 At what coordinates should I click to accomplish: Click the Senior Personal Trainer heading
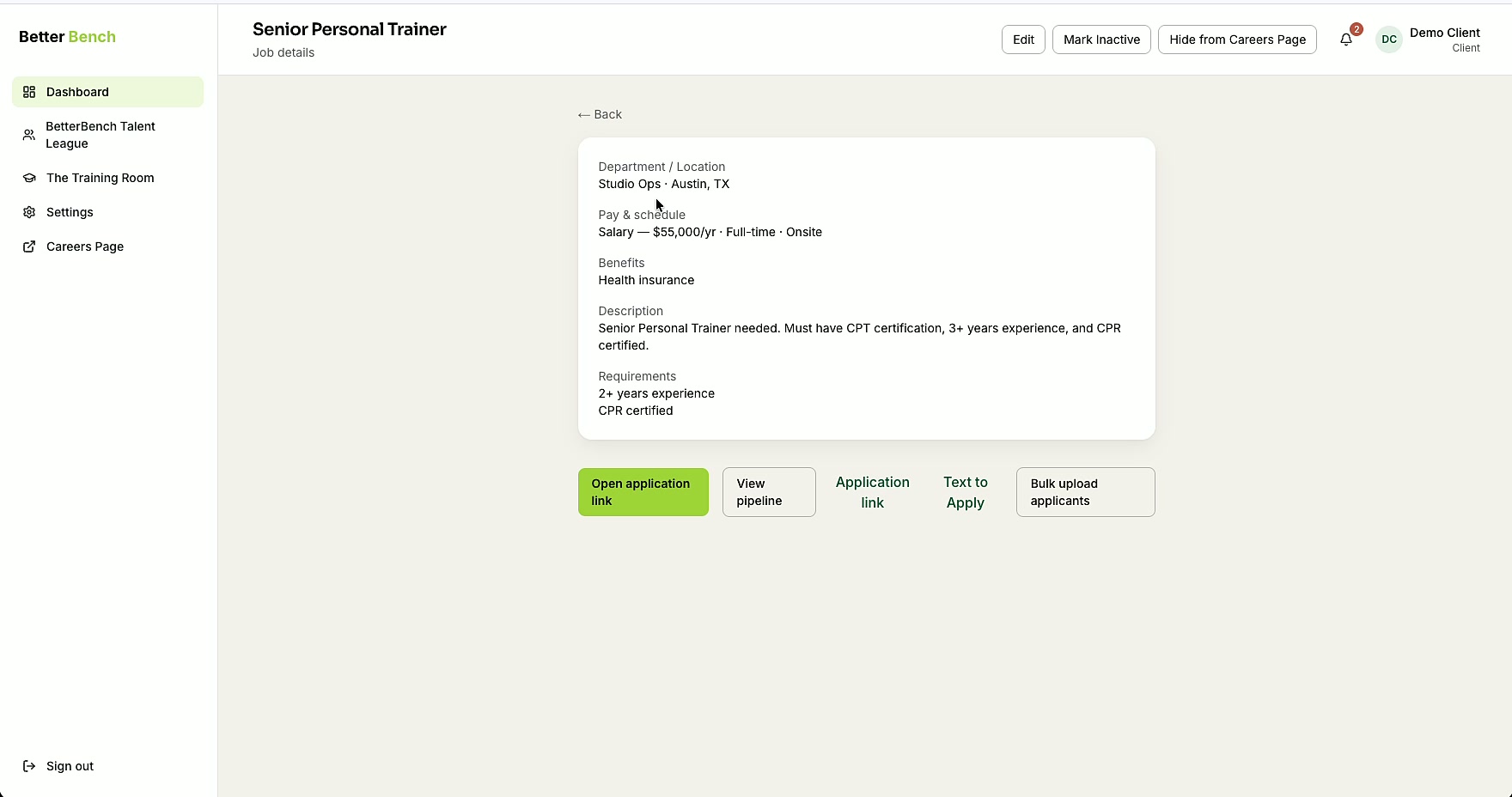[x=350, y=29]
